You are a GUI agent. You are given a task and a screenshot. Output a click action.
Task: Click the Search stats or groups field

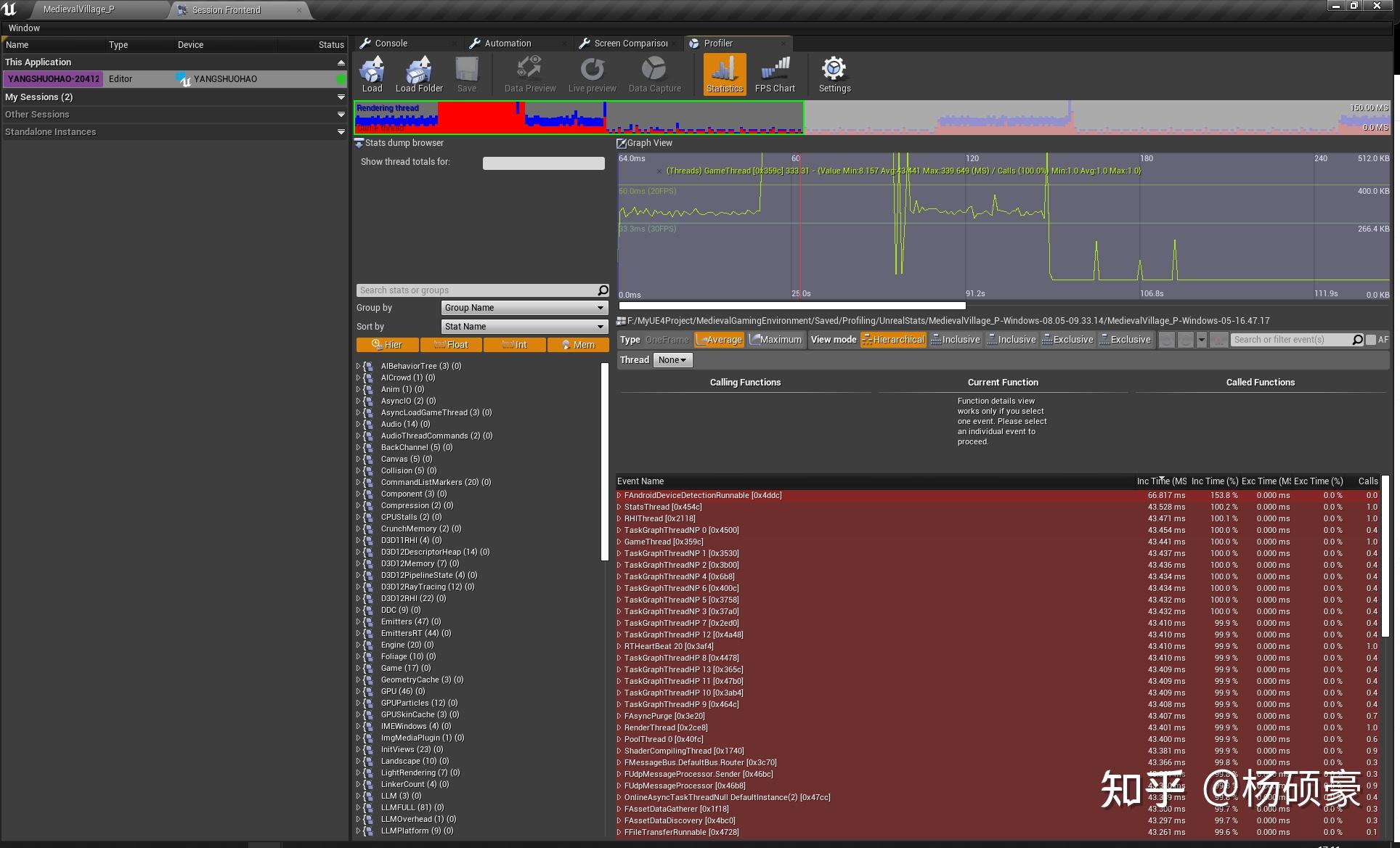(477, 290)
